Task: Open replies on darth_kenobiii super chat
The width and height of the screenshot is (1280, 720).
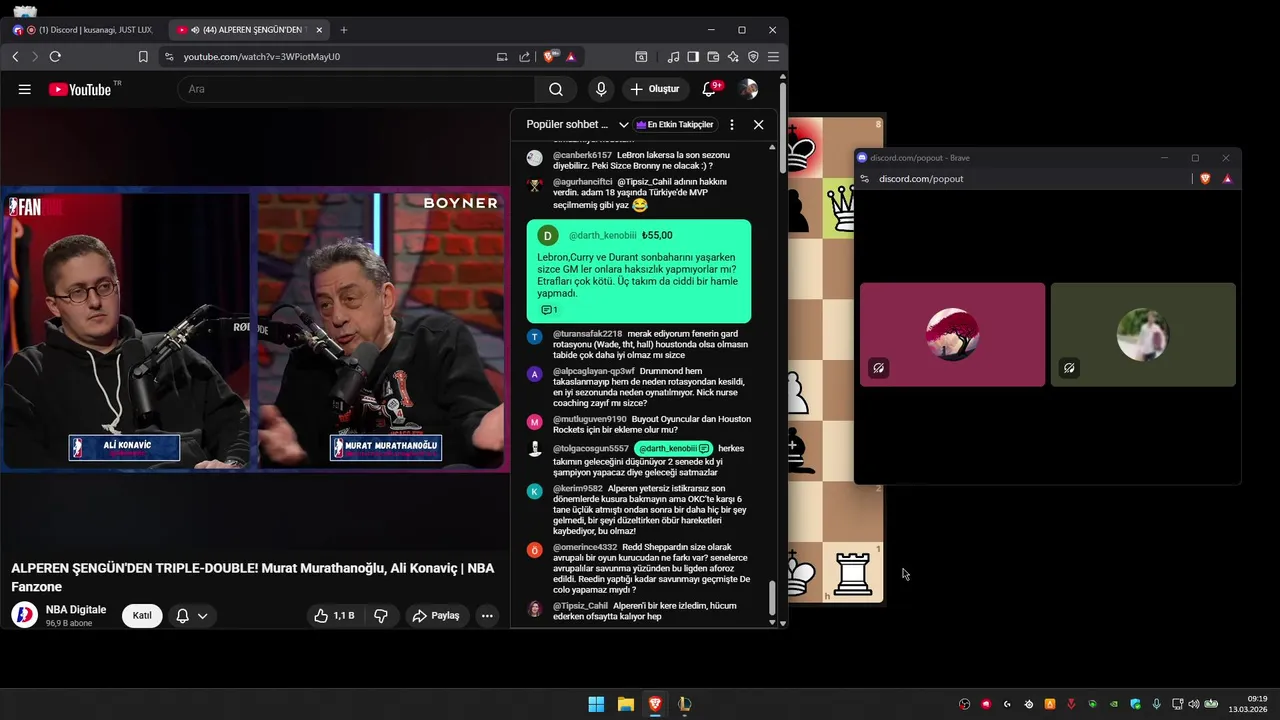Action: pyautogui.click(x=549, y=310)
